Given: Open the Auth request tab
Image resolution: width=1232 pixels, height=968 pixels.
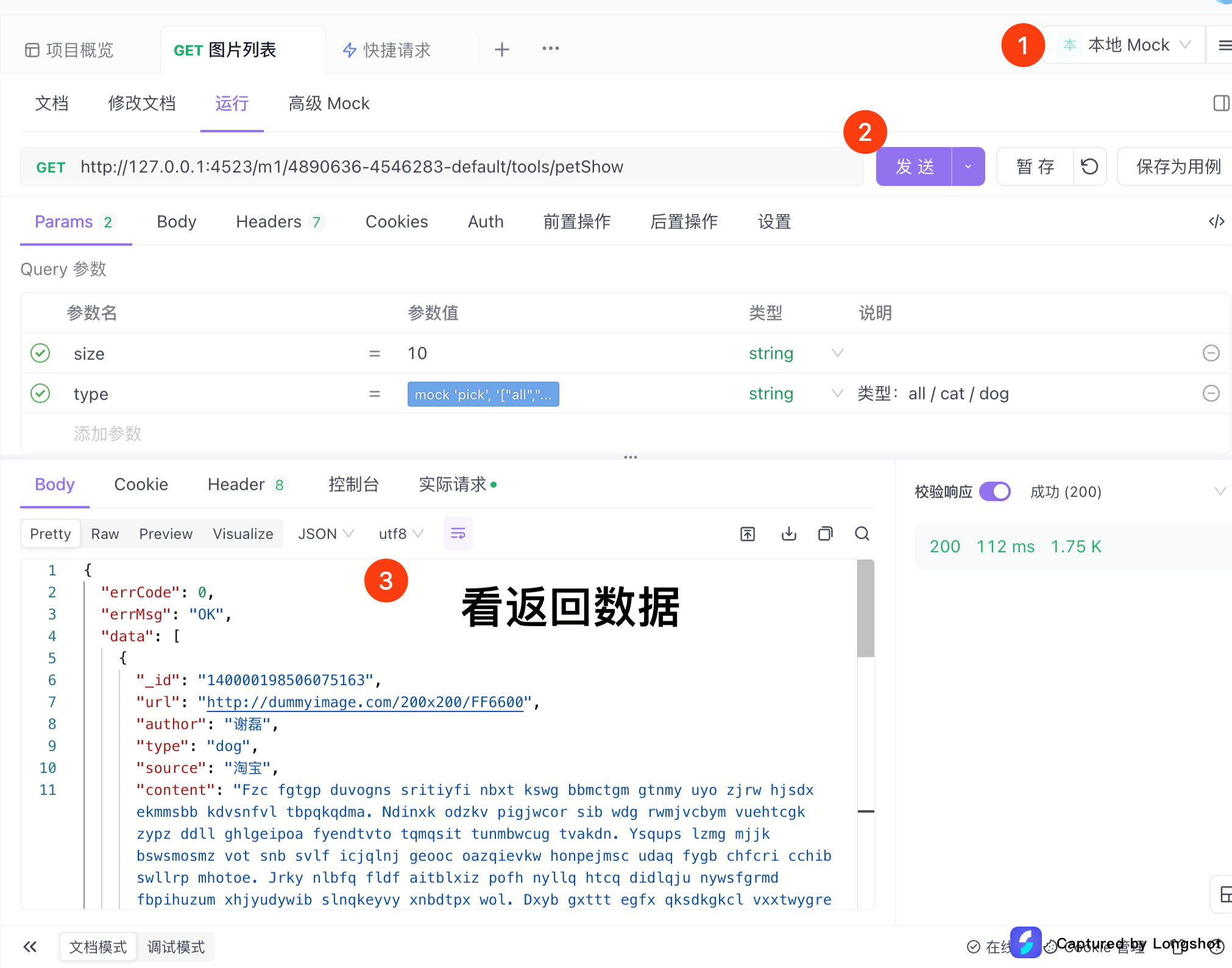Looking at the screenshot, I should (x=486, y=222).
